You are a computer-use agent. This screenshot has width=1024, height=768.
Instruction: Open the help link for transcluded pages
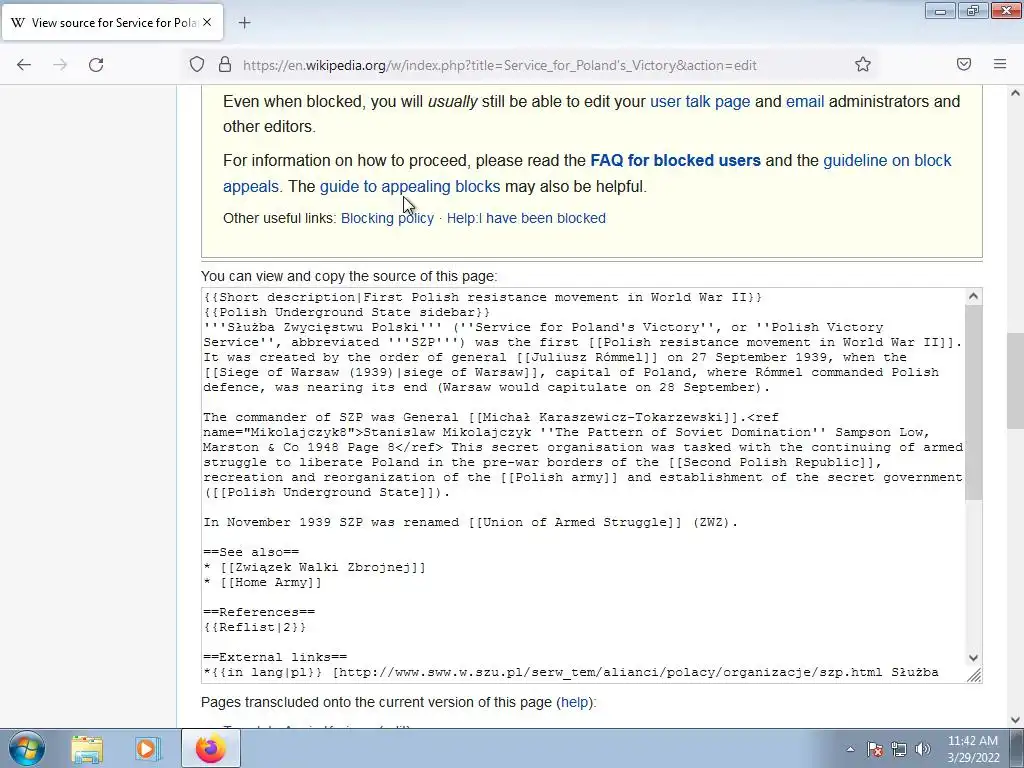pyautogui.click(x=575, y=703)
